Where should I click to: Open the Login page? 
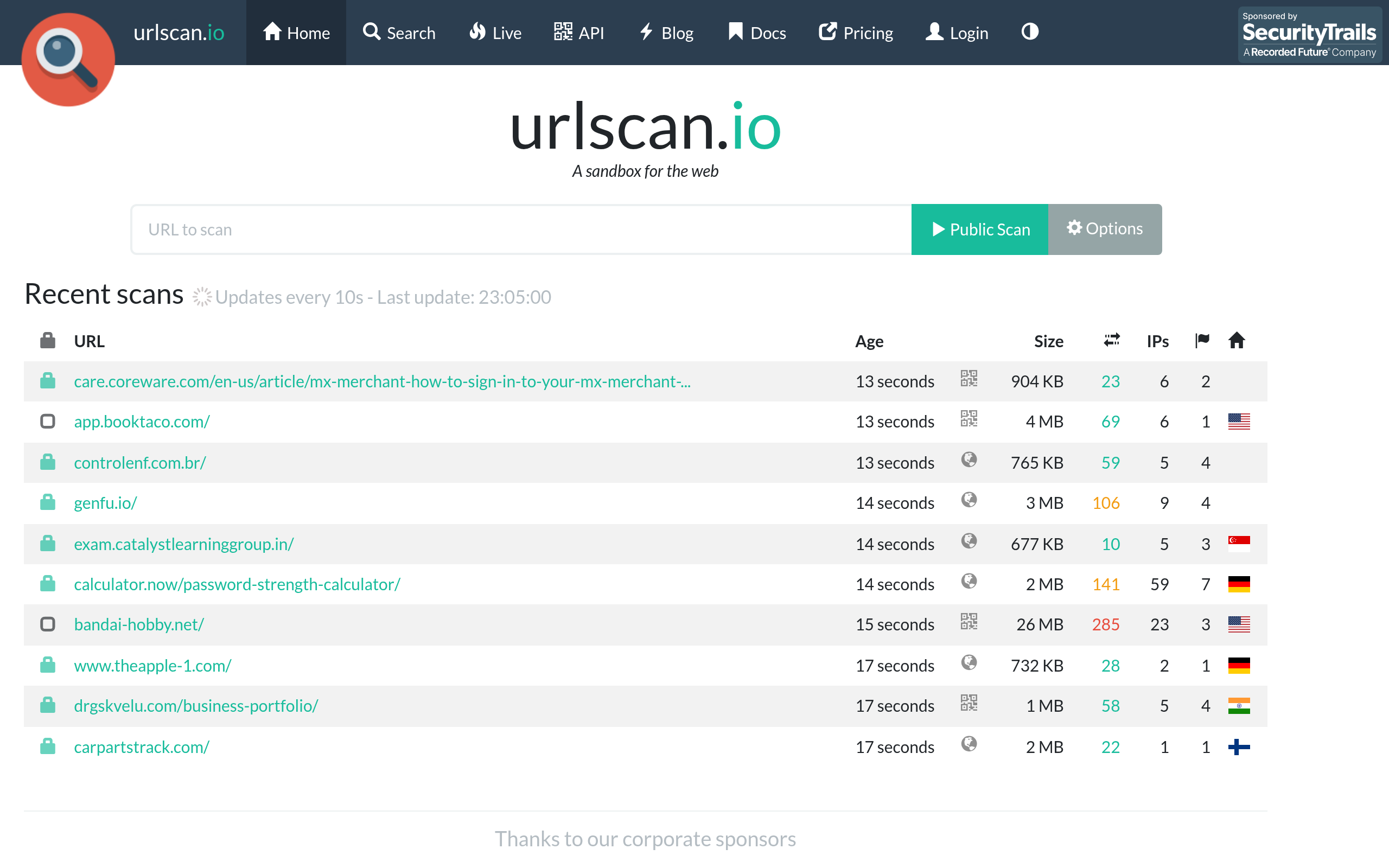(957, 32)
